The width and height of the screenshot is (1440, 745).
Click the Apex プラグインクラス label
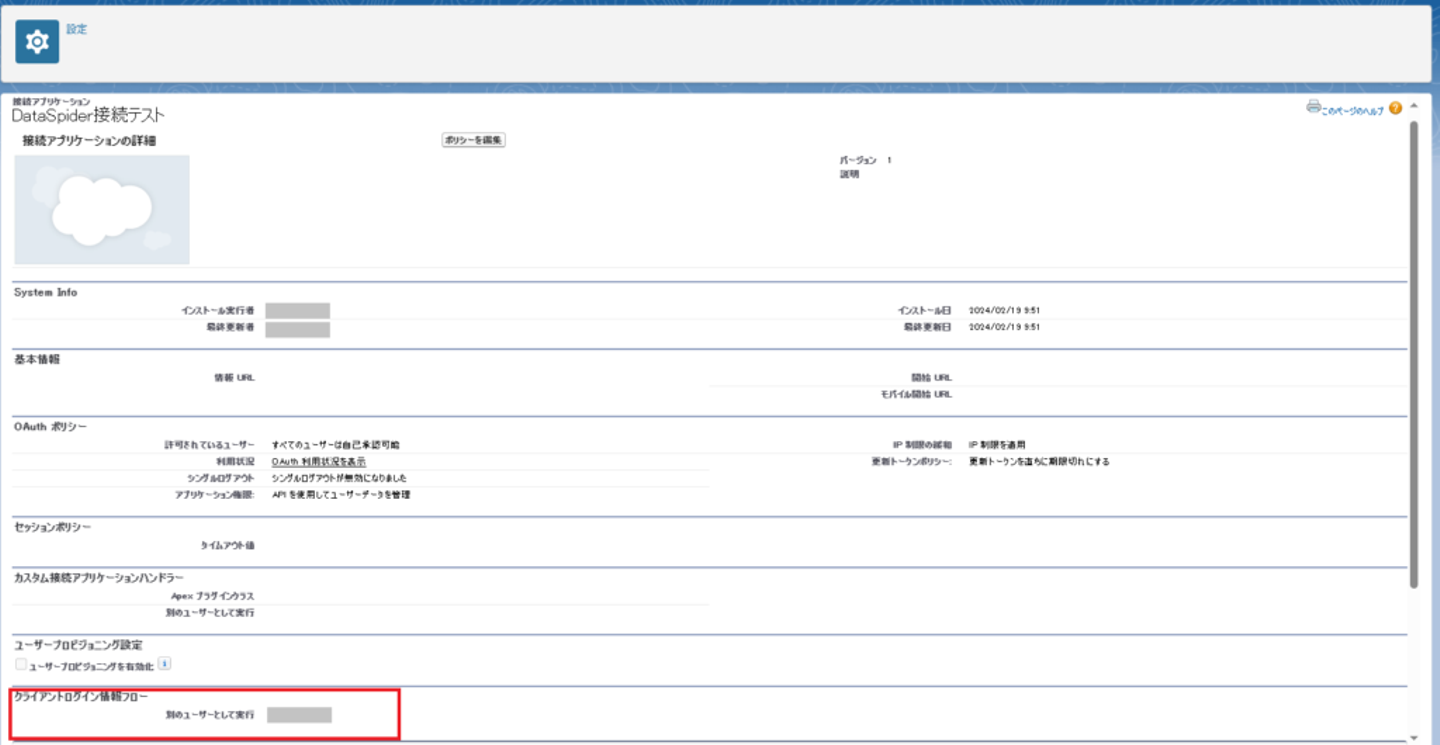[x=213, y=596]
